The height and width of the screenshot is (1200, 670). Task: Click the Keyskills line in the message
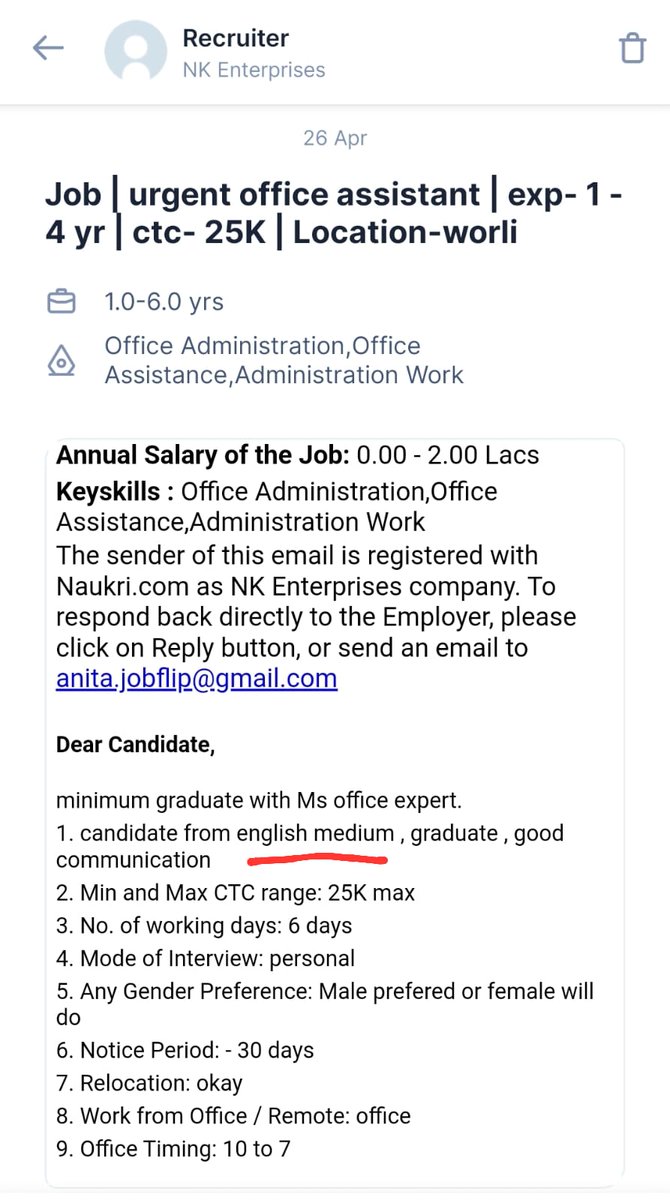(277, 507)
